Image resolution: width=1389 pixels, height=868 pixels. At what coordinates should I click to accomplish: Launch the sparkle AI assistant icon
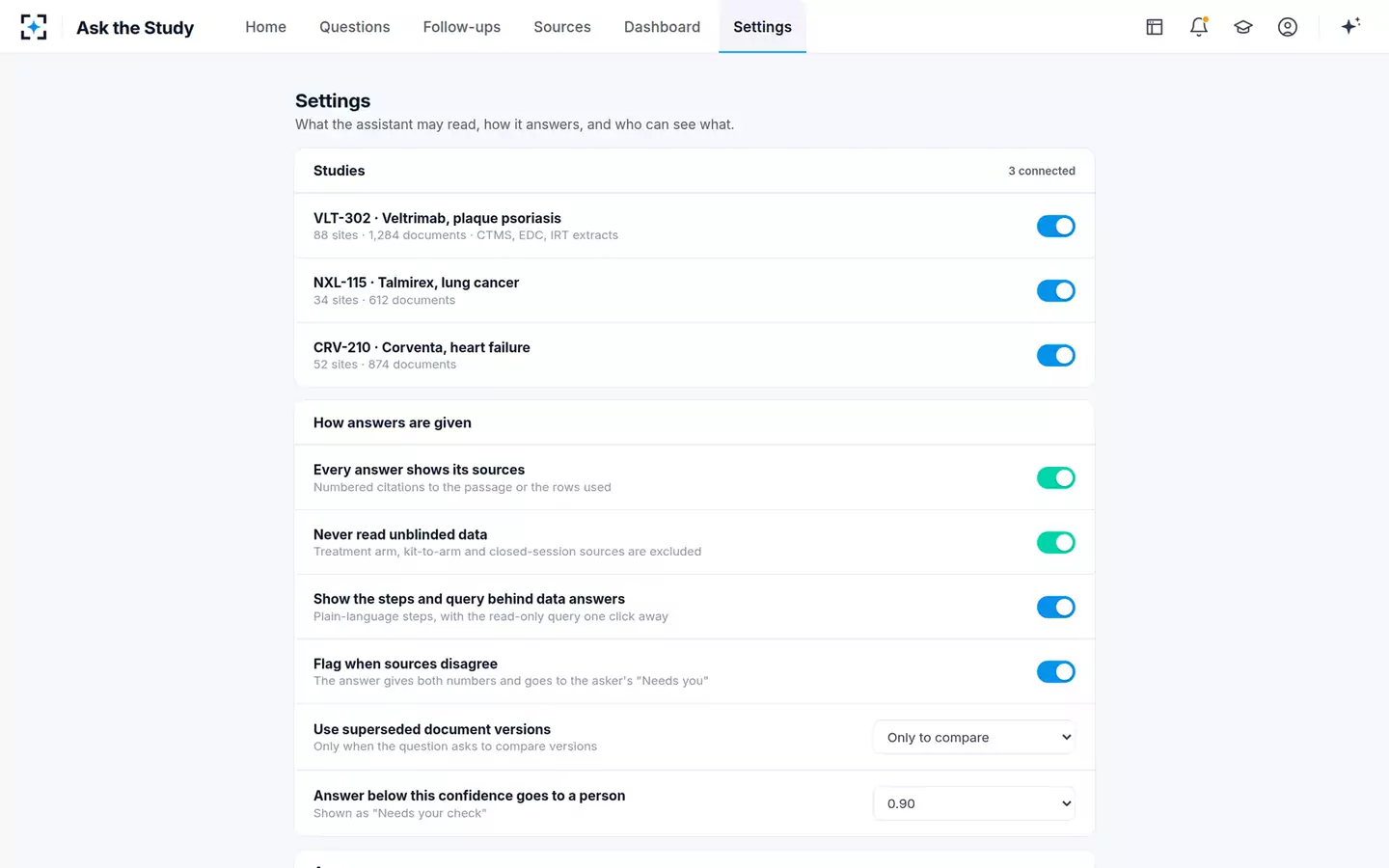point(1350,26)
